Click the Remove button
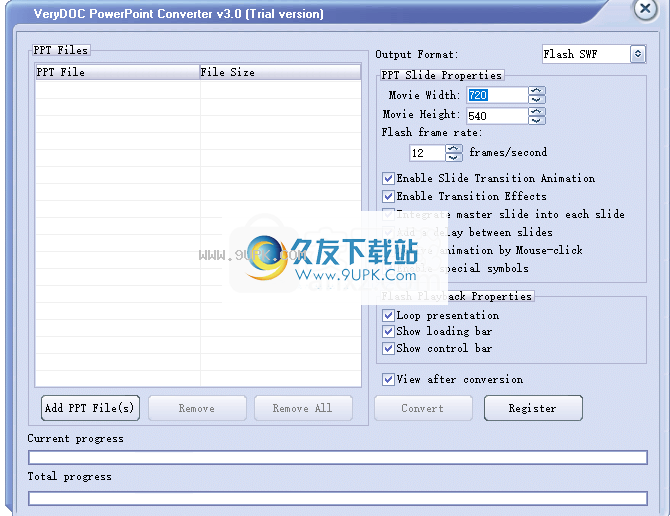670x516 pixels. pyautogui.click(x=197, y=408)
